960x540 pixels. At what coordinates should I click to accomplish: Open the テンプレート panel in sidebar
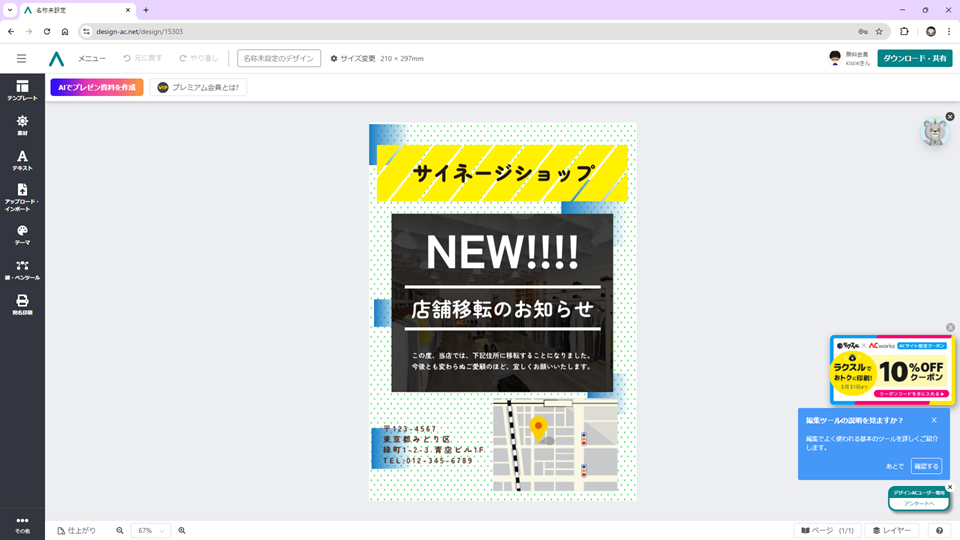[x=22, y=90]
